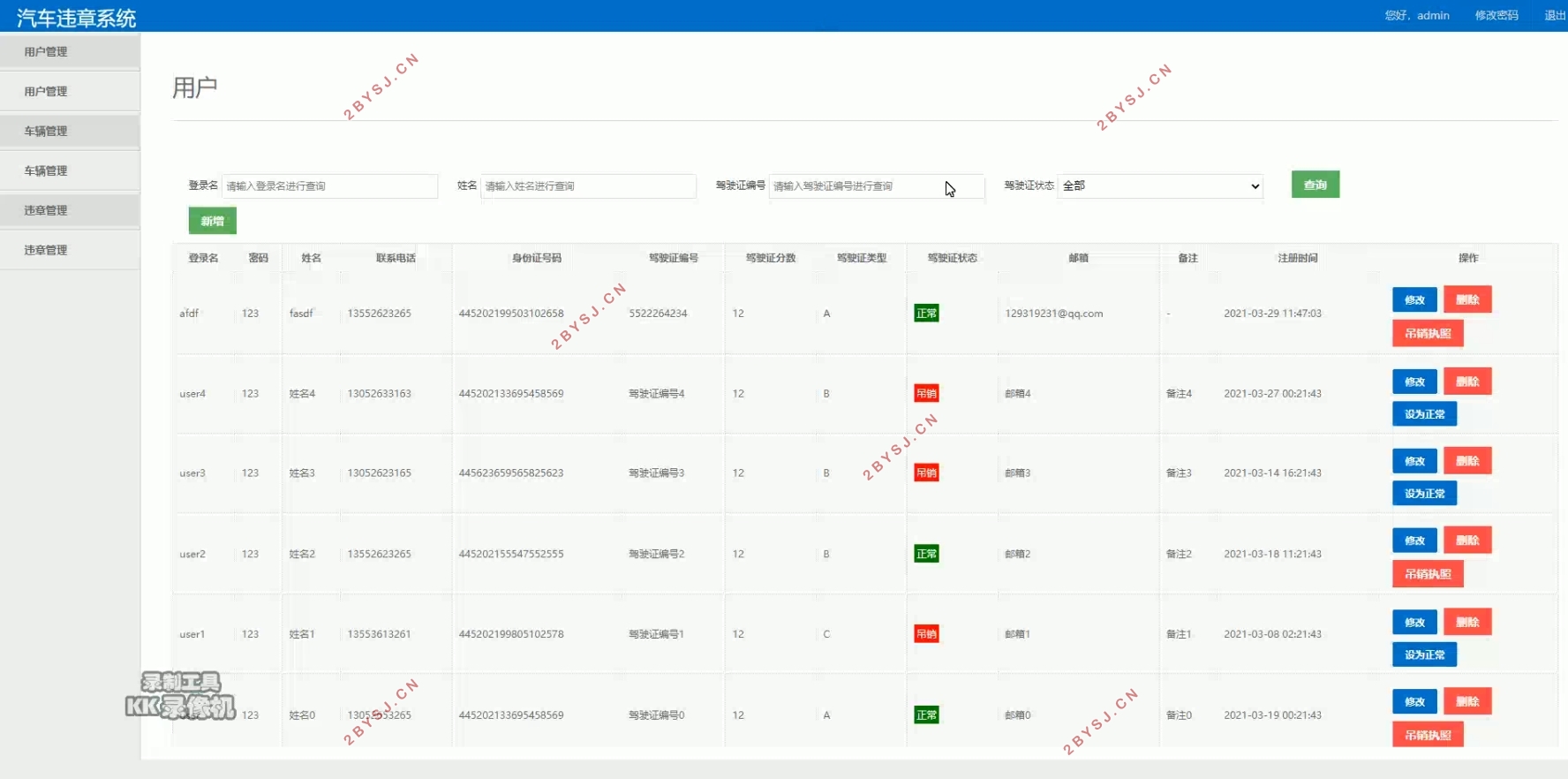This screenshot has width=1568, height=779.
Task: Click the 驾驶证编号2 cell
Action: 657,554
